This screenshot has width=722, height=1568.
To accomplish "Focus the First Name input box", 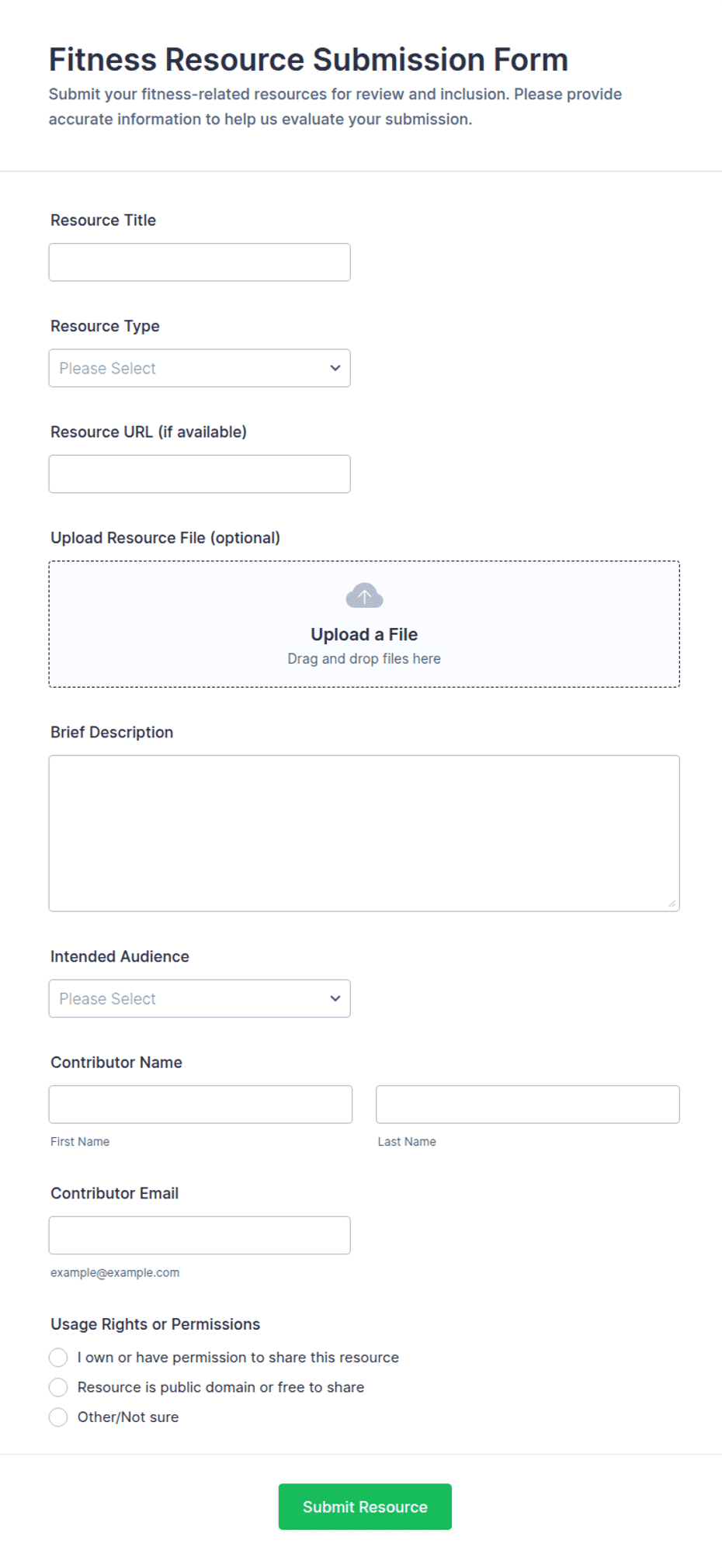I will coord(200,1104).
